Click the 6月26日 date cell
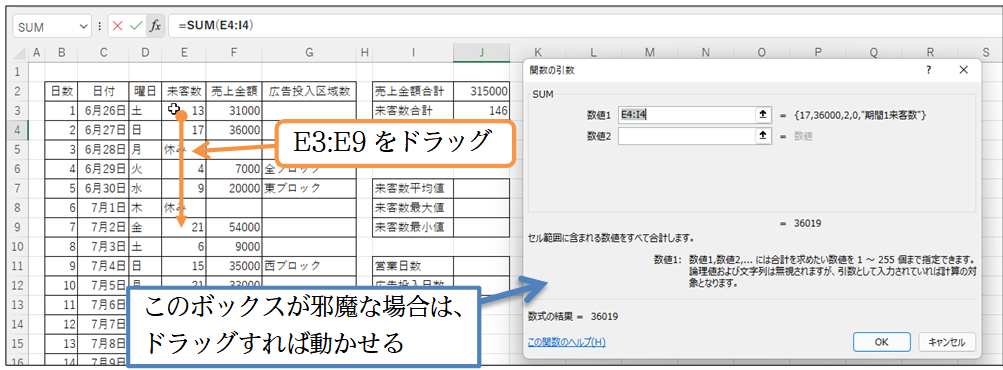Image resolution: width=1003 pixels, height=370 pixels. (x=103, y=111)
